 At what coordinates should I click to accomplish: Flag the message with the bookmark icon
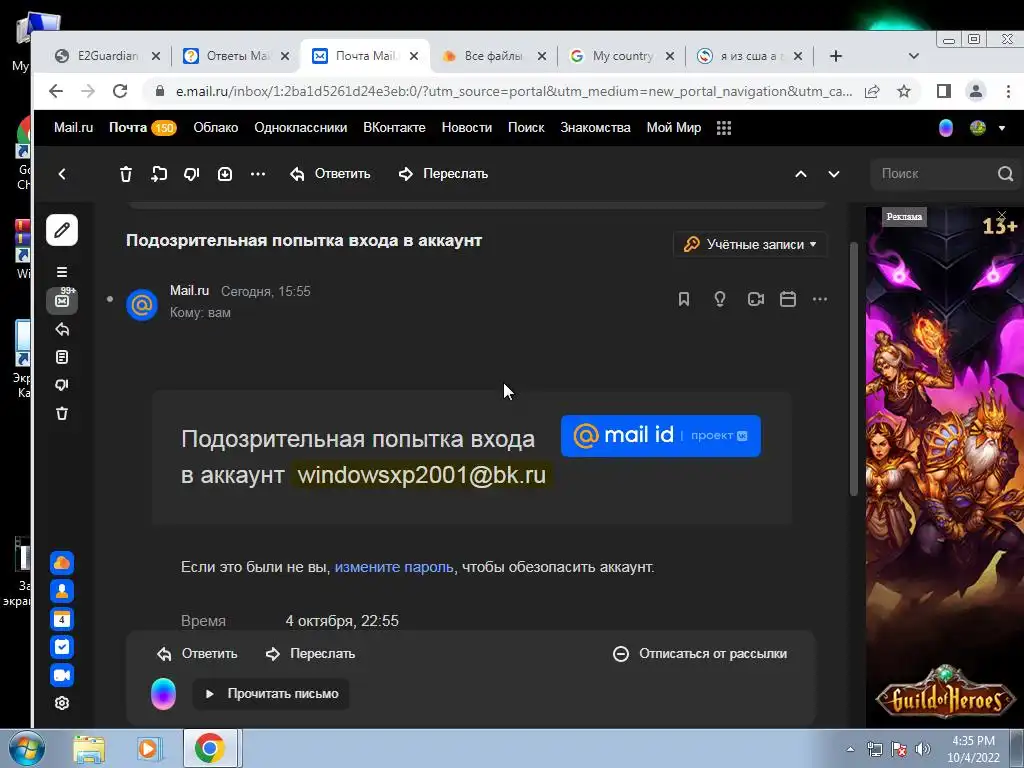coord(684,299)
